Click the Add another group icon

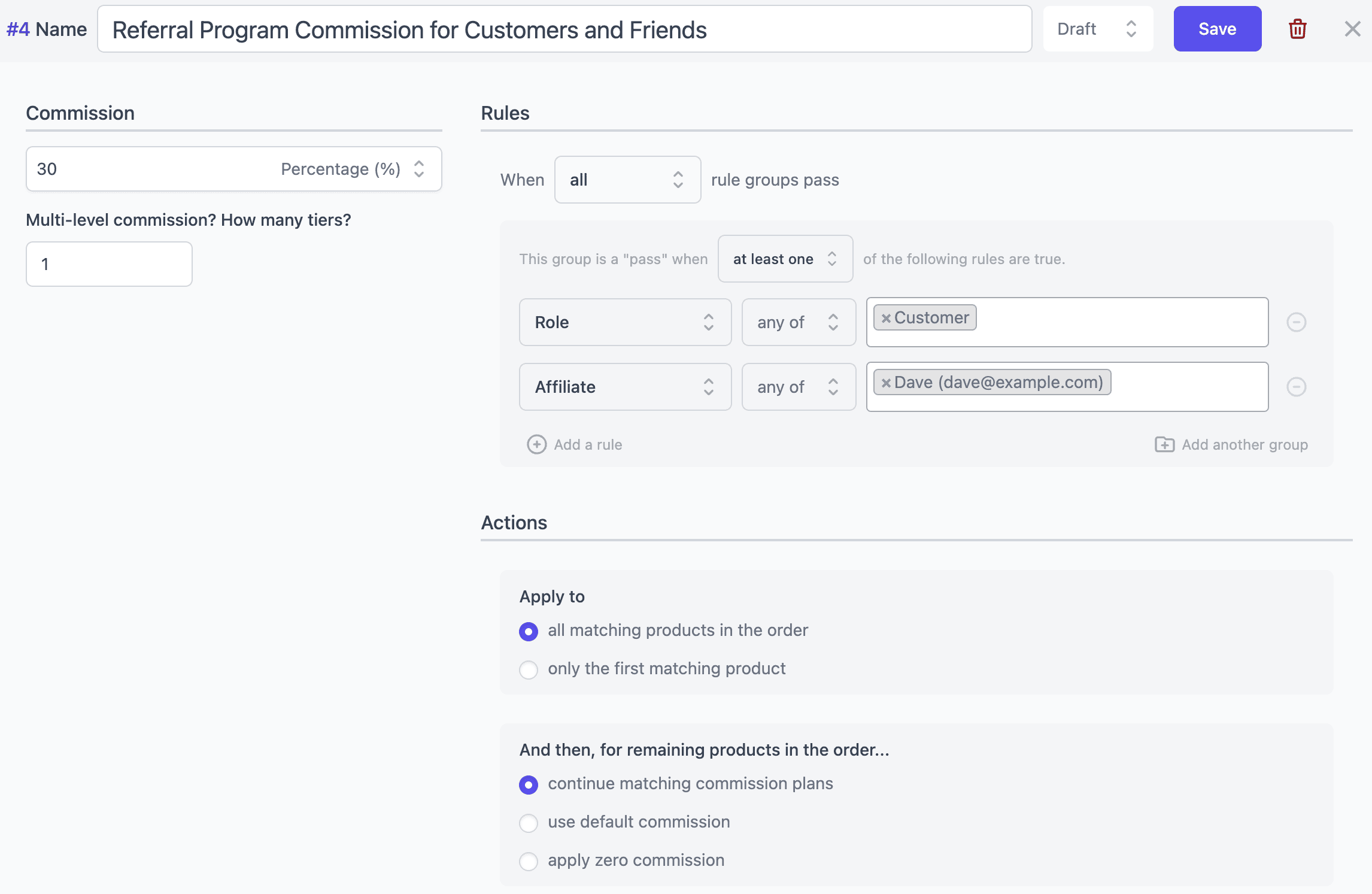[1163, 444]
